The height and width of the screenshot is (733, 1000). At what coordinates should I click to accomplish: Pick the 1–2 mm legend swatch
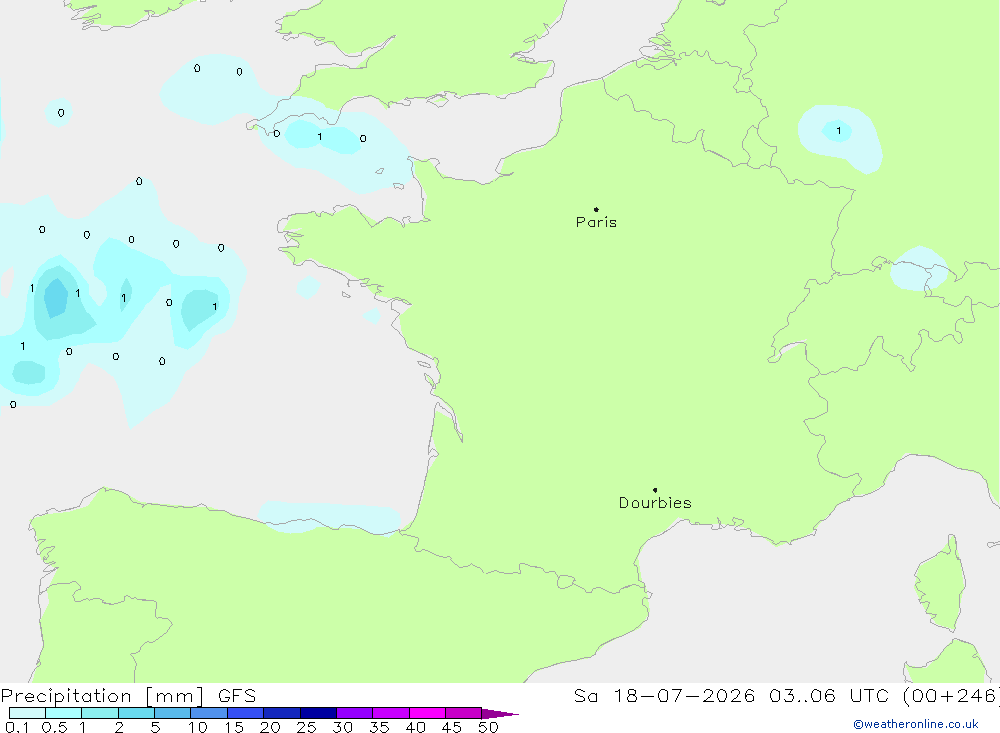(100, 713)
